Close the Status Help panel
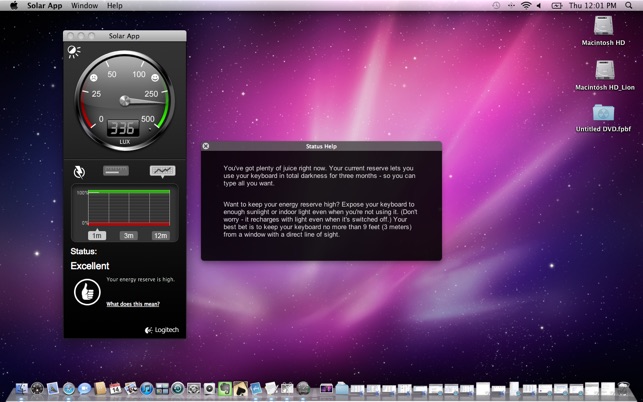 tap(206, 146)
